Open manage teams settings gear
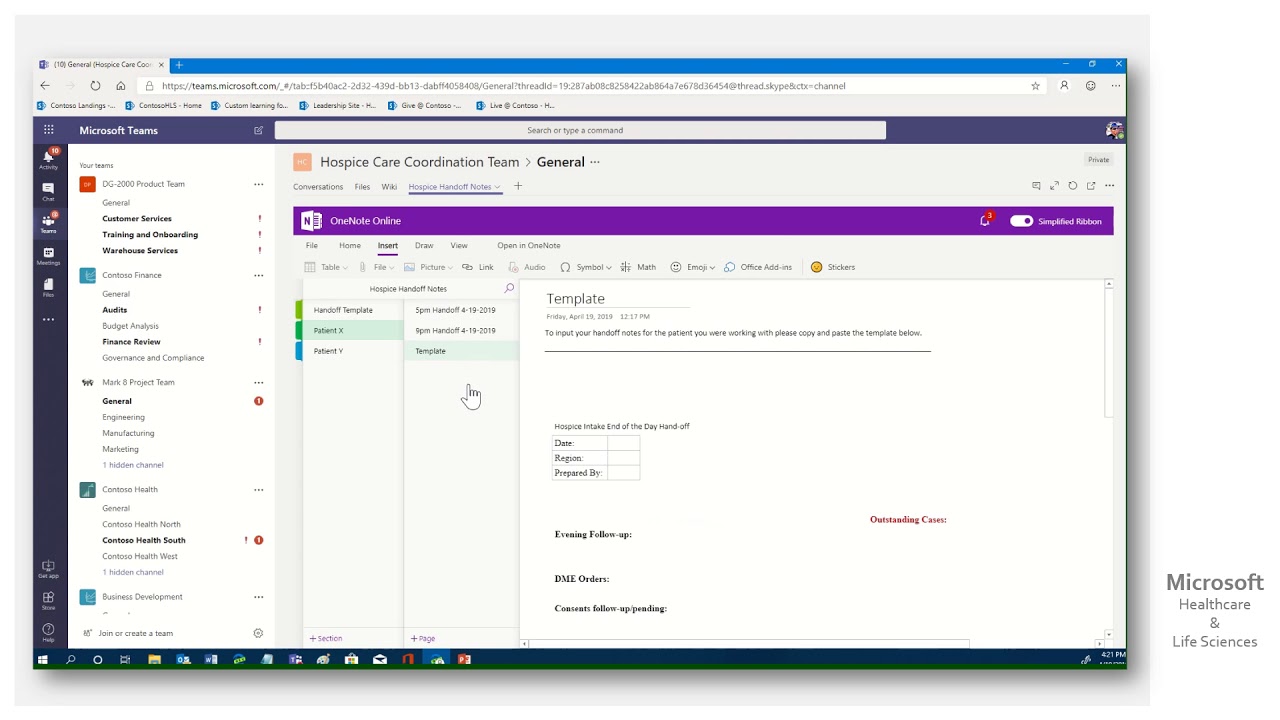Image resolution: width=1280 pixels, height=720 pixels. (x=258, y=633)
